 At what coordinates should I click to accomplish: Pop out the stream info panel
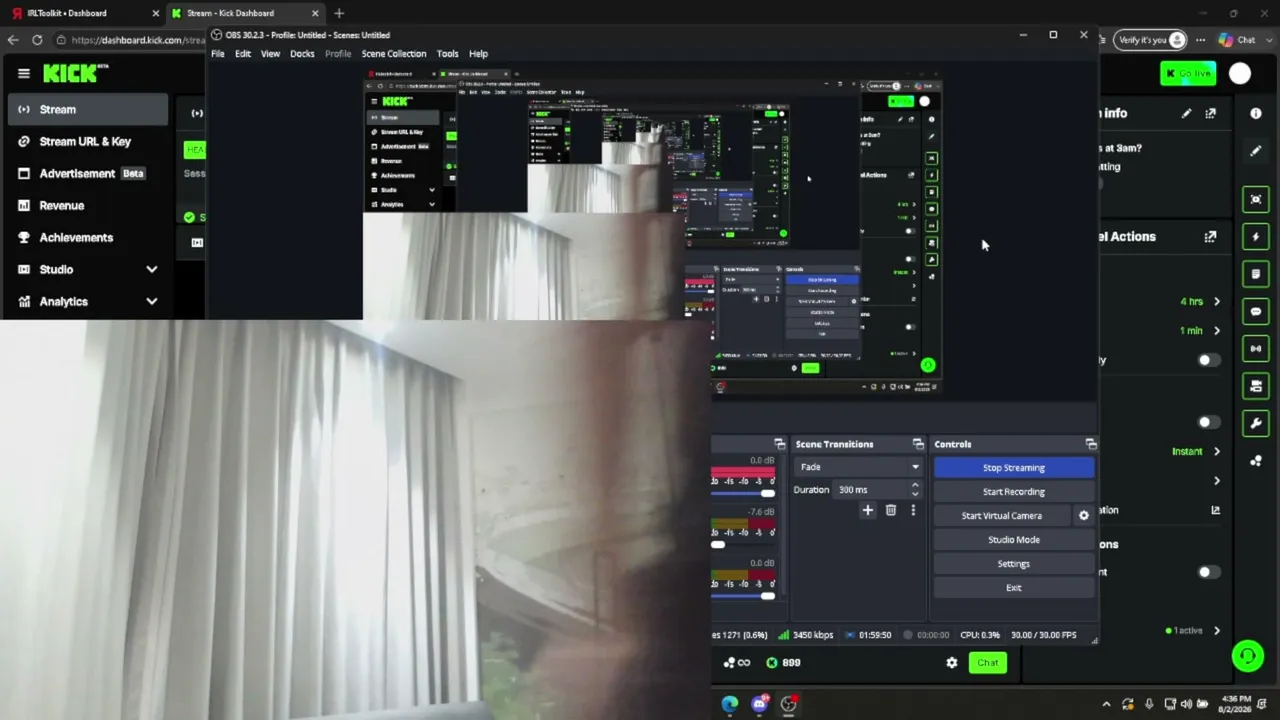pos(1211,114)
